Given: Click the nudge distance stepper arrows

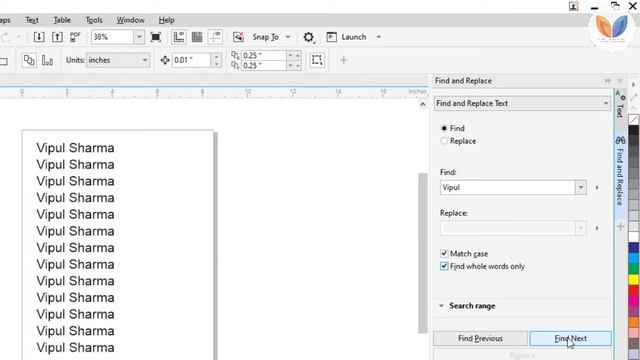Looking at the screenshot, I should click(216, 60).
